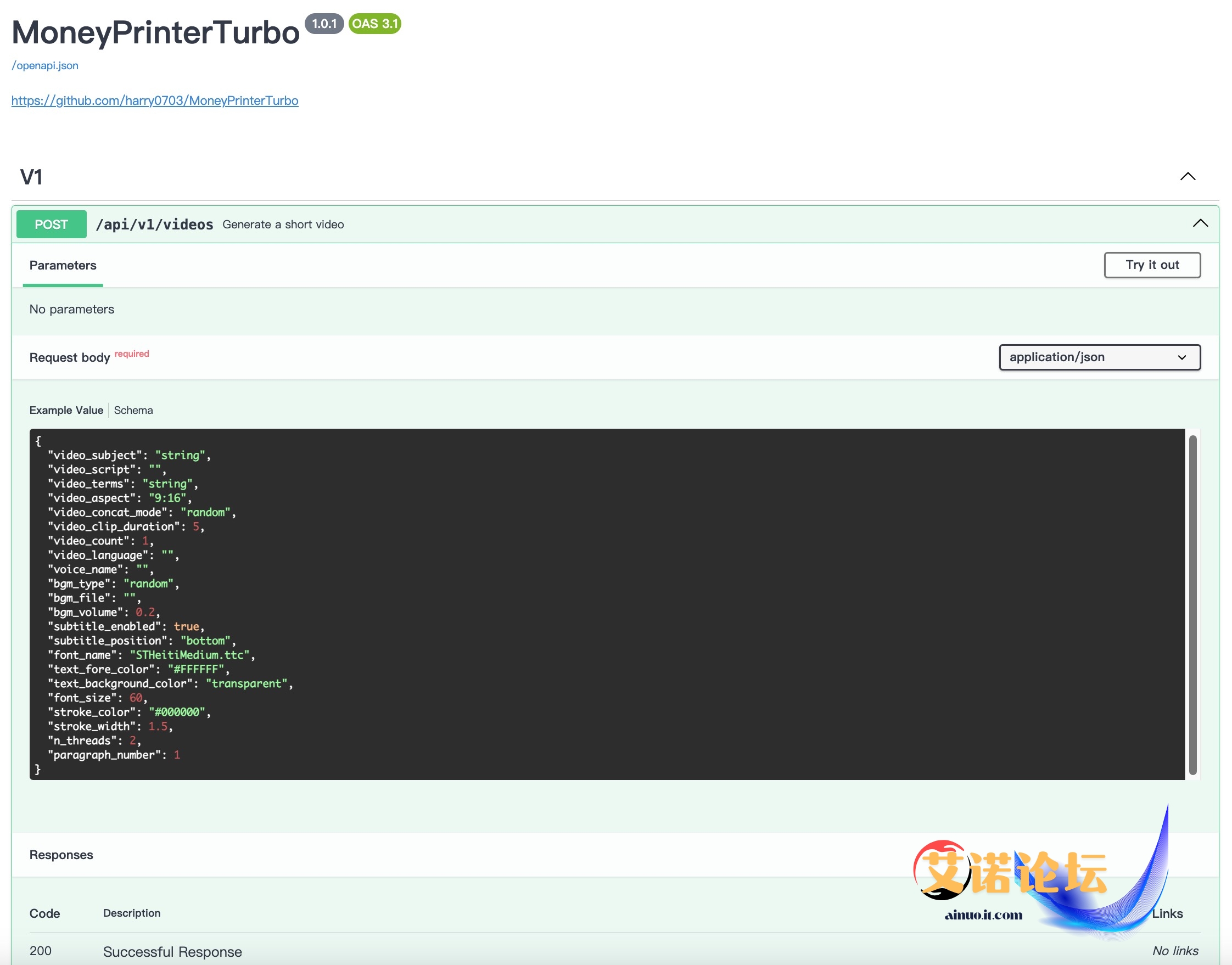This screenshot has height=965, width=1232.
Task: Click the "subtitle_enabled": true line
Action: click(x=126, y=626)
